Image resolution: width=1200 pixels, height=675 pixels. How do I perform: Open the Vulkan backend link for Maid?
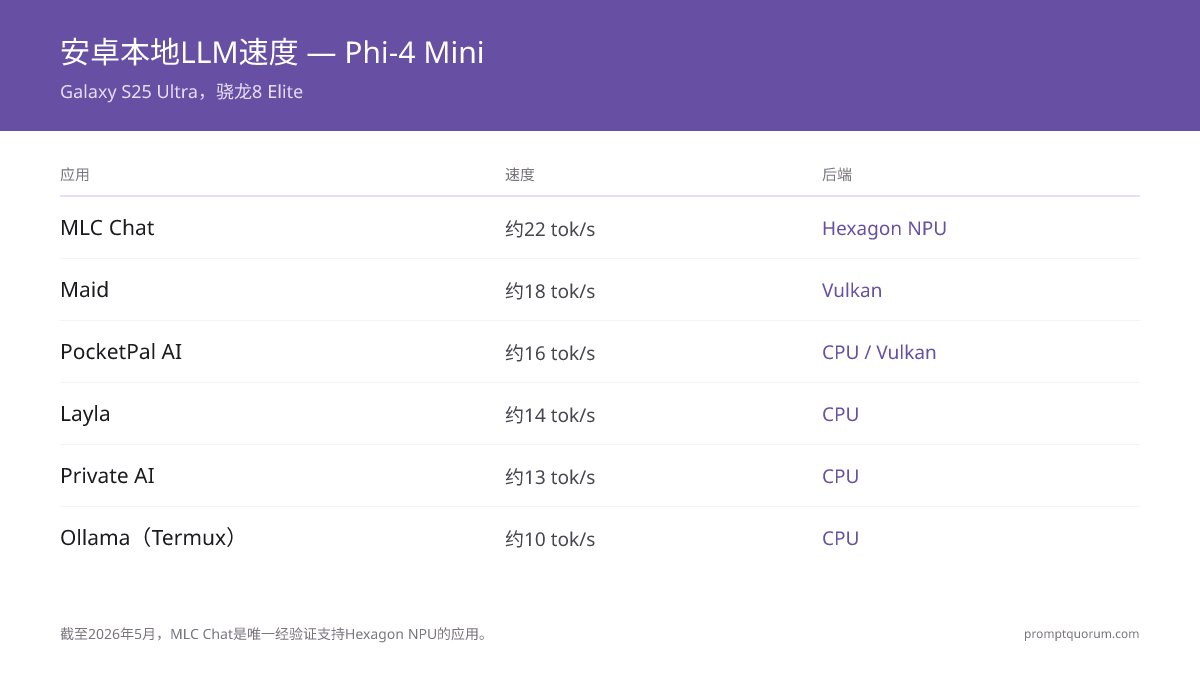point(852,290)
